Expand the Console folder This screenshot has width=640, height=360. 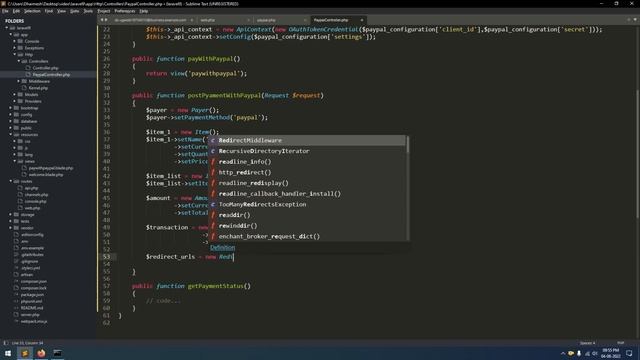pyautogui.click(x=15, y=41)
